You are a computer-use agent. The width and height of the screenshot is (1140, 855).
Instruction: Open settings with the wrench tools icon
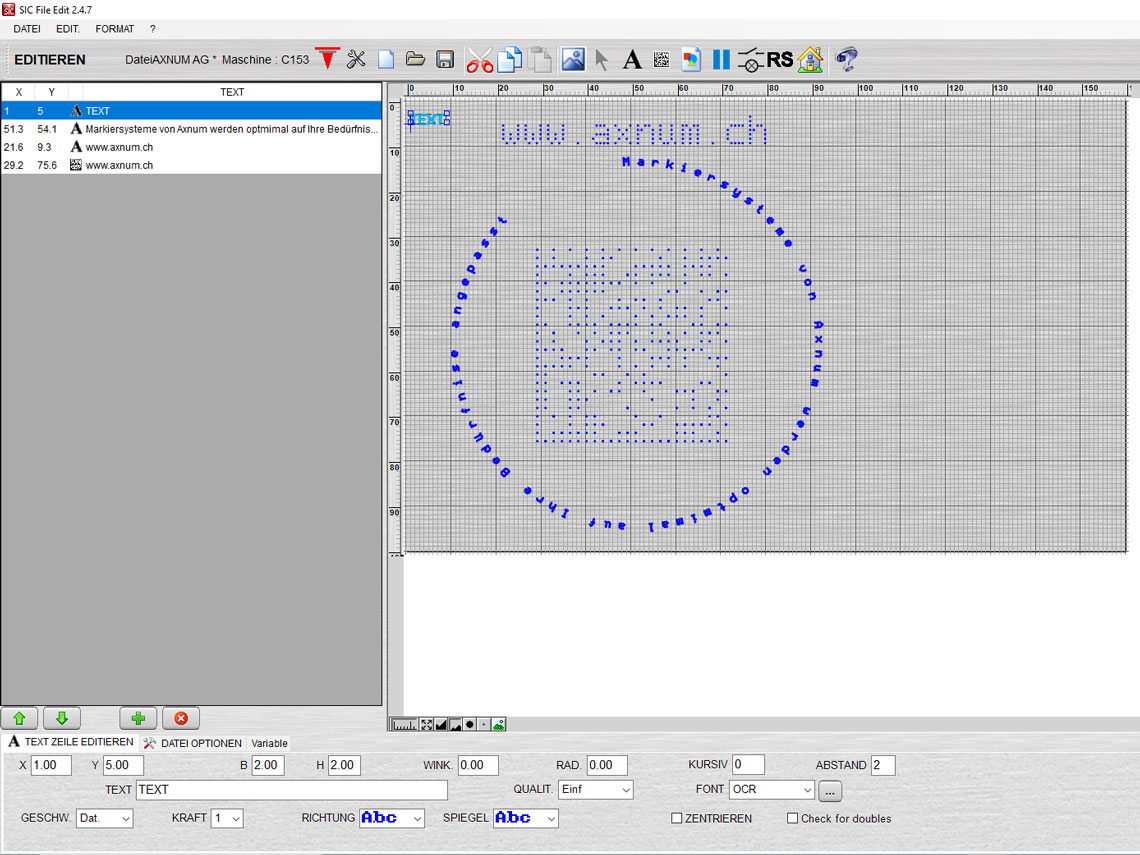(356, 59)
